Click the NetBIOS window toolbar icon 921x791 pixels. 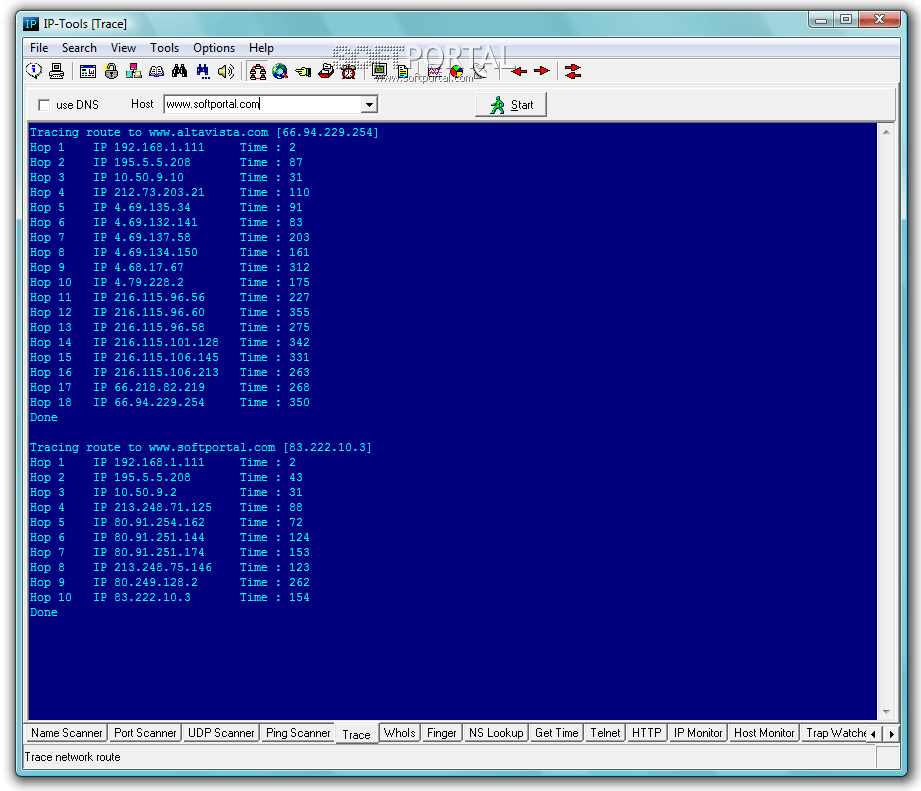pos(88,72)
